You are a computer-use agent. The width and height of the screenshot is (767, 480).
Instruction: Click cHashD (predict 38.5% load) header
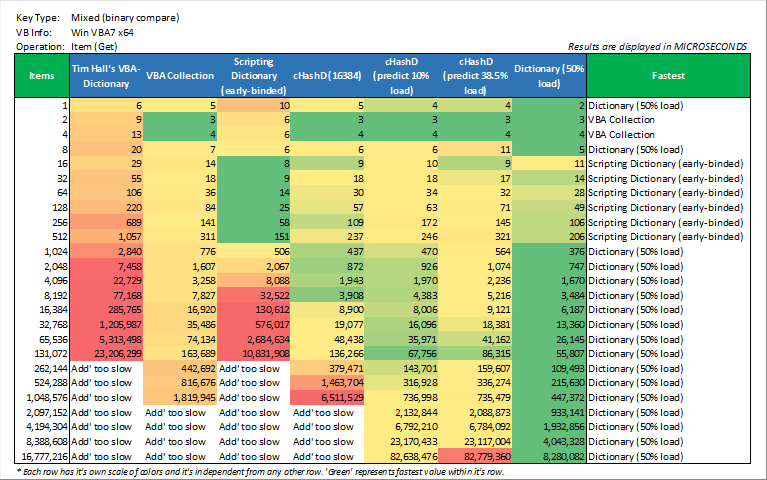(475, 75)
